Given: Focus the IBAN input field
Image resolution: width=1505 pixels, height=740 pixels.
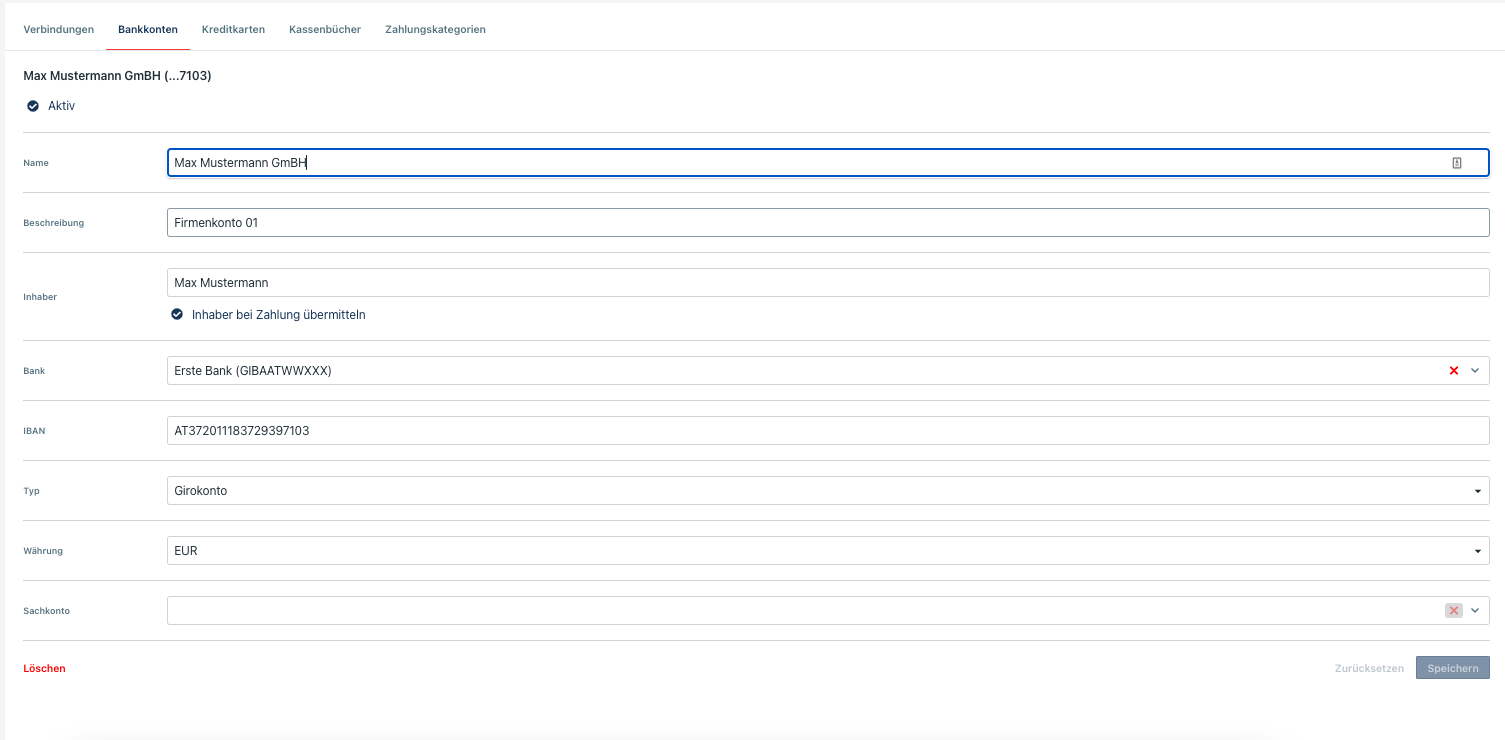Looking at the screenshot, I should tap(827, 431).
